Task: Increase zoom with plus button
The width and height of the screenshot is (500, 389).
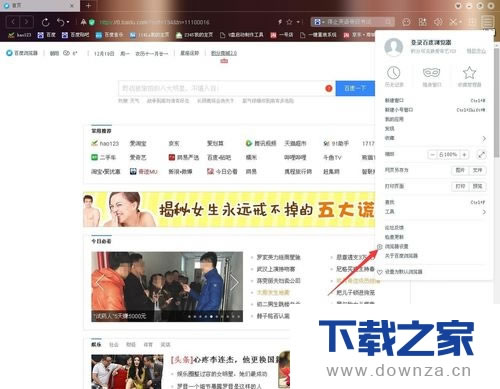Action: 464,154
